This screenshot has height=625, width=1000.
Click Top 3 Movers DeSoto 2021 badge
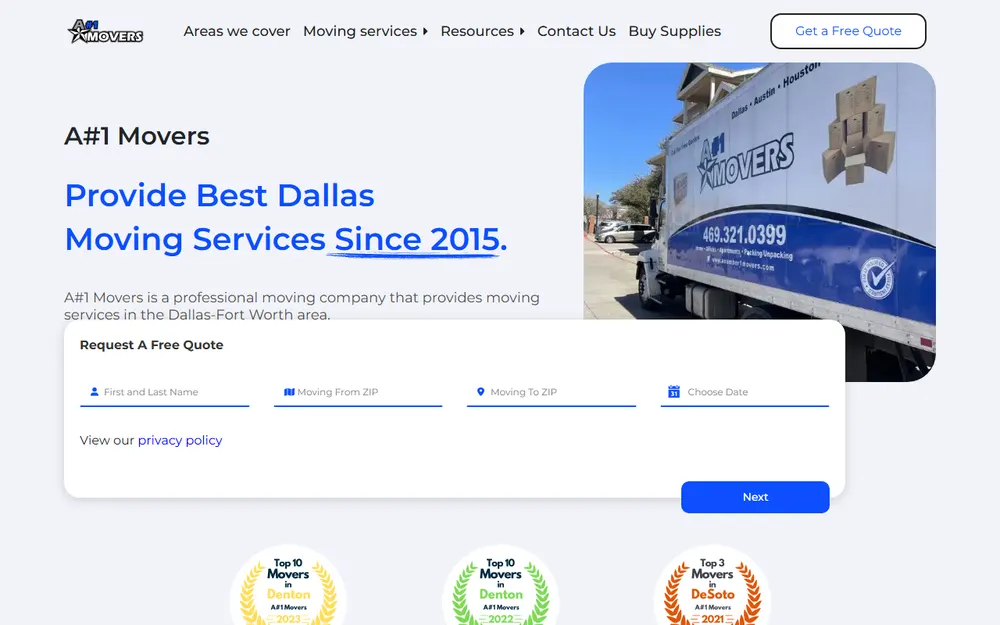[712, 585]
